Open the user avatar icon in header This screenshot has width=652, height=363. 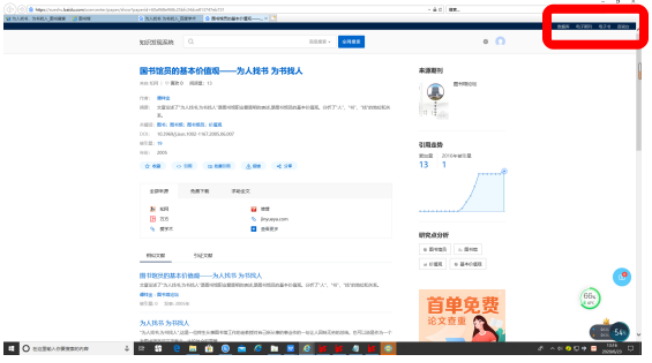coord(500,41)
